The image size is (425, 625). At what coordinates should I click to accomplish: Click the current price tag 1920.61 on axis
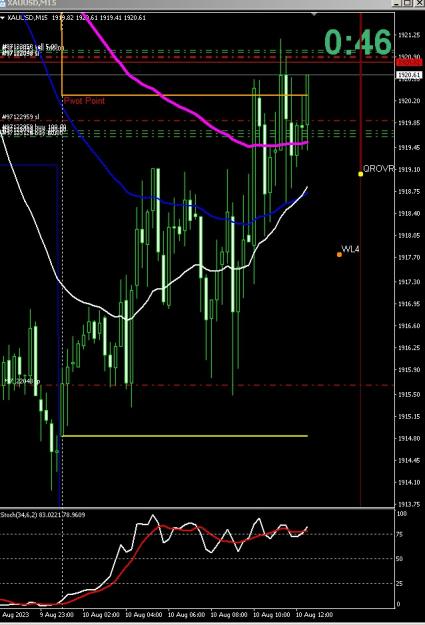point(409,75)
